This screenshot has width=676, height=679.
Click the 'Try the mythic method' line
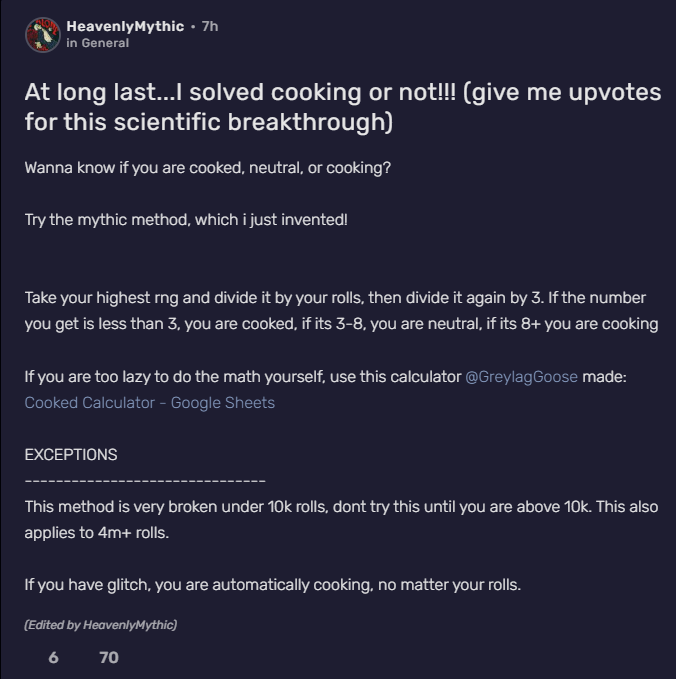186,219
